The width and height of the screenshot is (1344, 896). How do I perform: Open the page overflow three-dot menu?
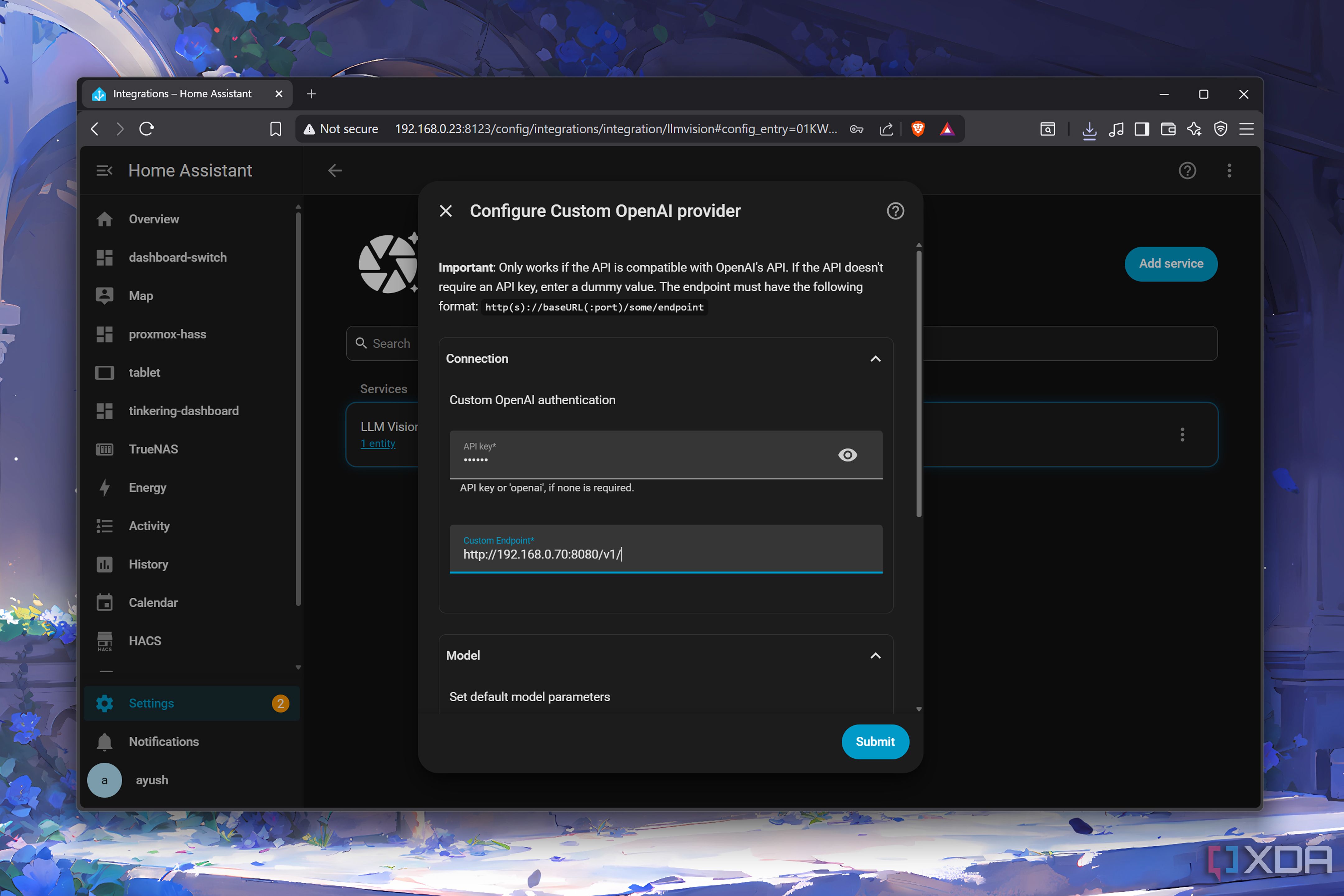pos(1229,170)
